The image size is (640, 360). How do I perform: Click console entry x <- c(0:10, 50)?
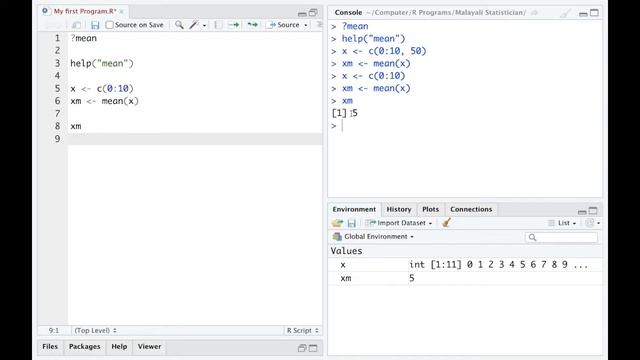(384, 51)
